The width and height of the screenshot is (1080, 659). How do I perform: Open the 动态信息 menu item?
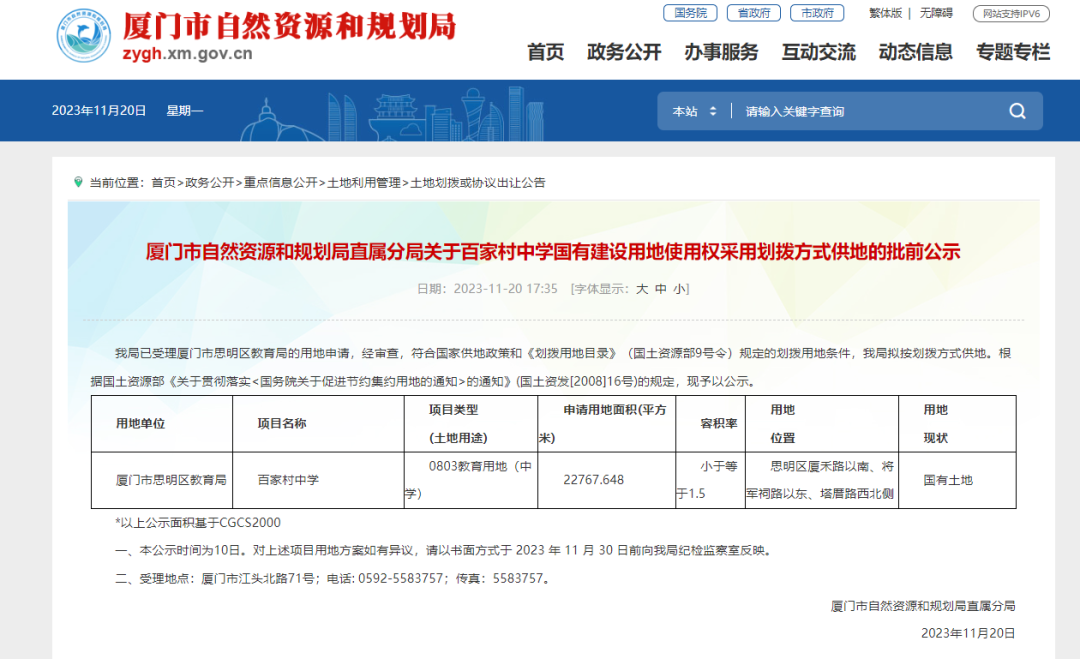(915, 52)
